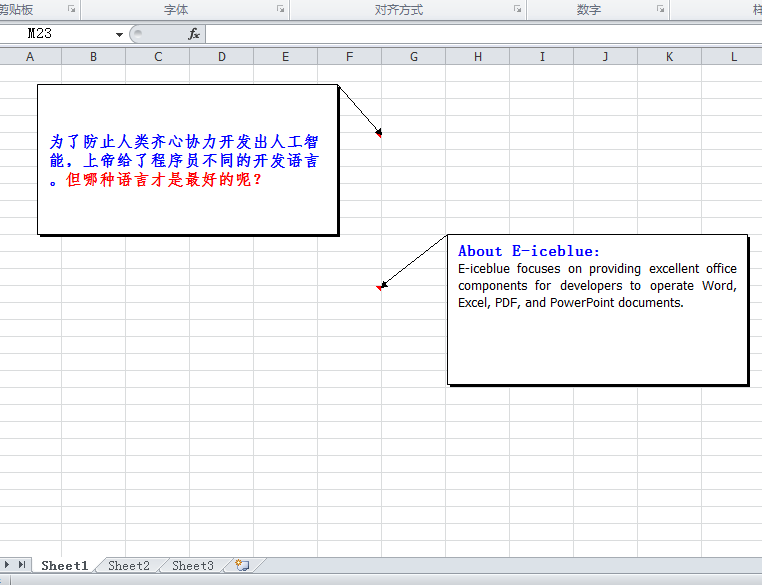Select column C header

[158, 57]
